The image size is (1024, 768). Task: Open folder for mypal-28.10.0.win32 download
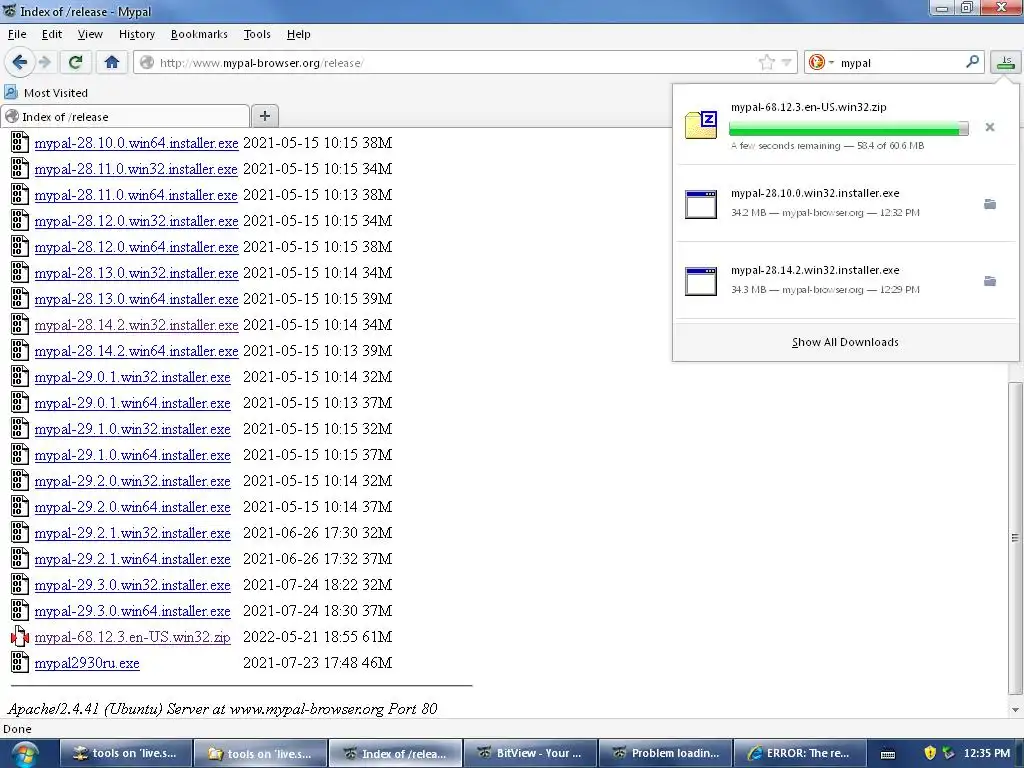pyautogui.click(x=990, y=204)
